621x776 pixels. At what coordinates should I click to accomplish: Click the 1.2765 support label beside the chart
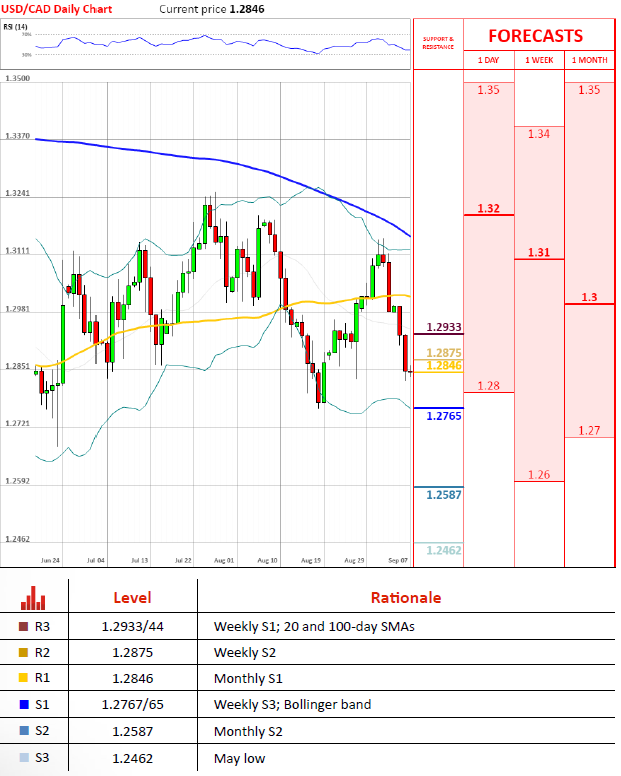click(443, 414)
